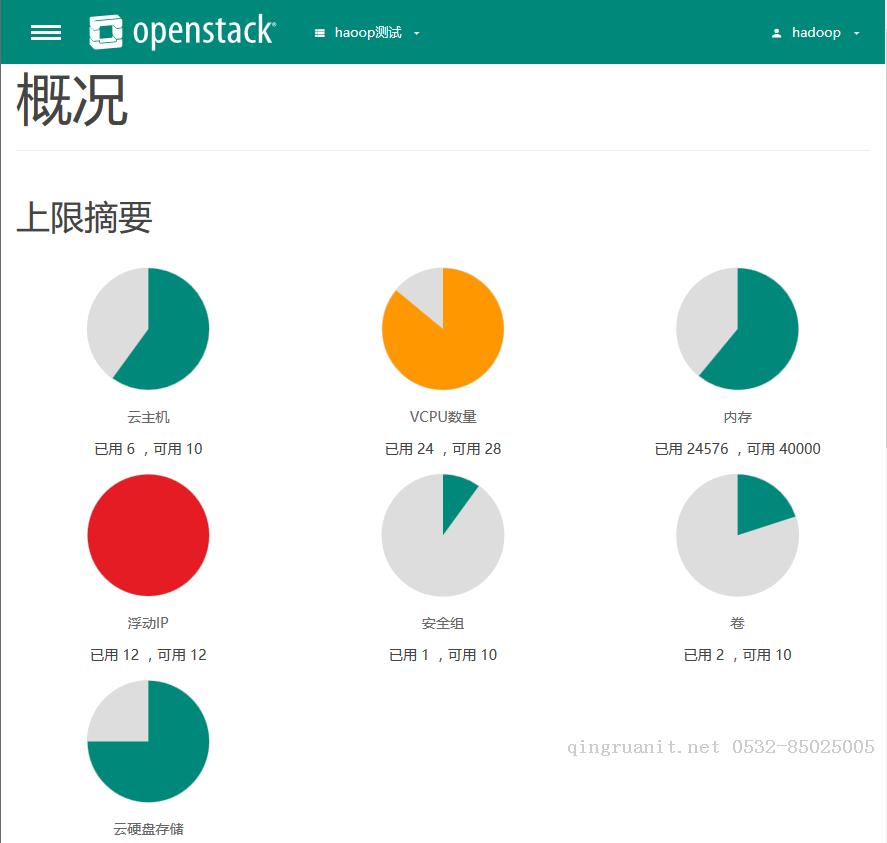Click the 卷 volumes pie chart

click(737, 535)
